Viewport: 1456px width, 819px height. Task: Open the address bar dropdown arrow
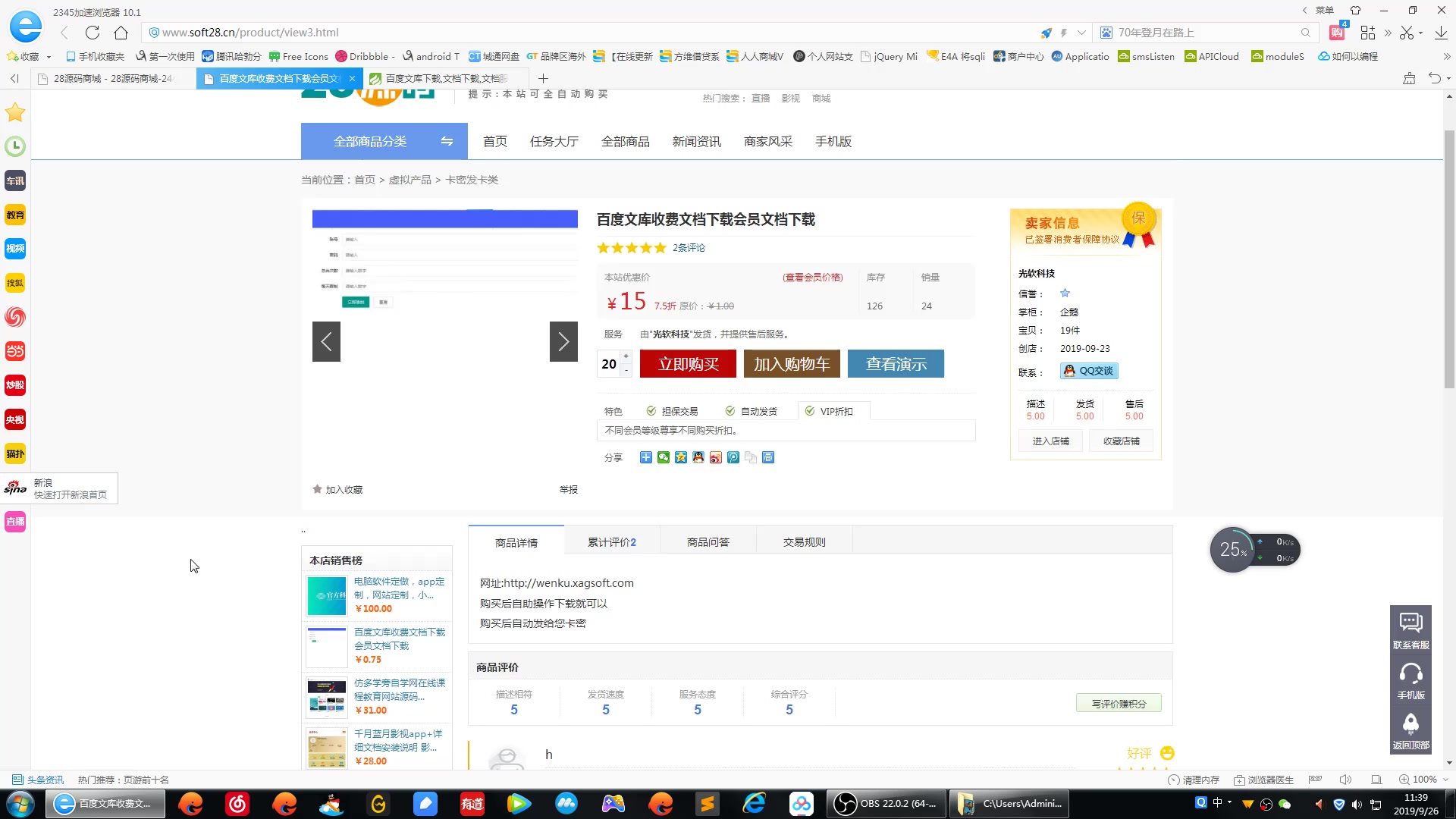[x=1081, y=33]
